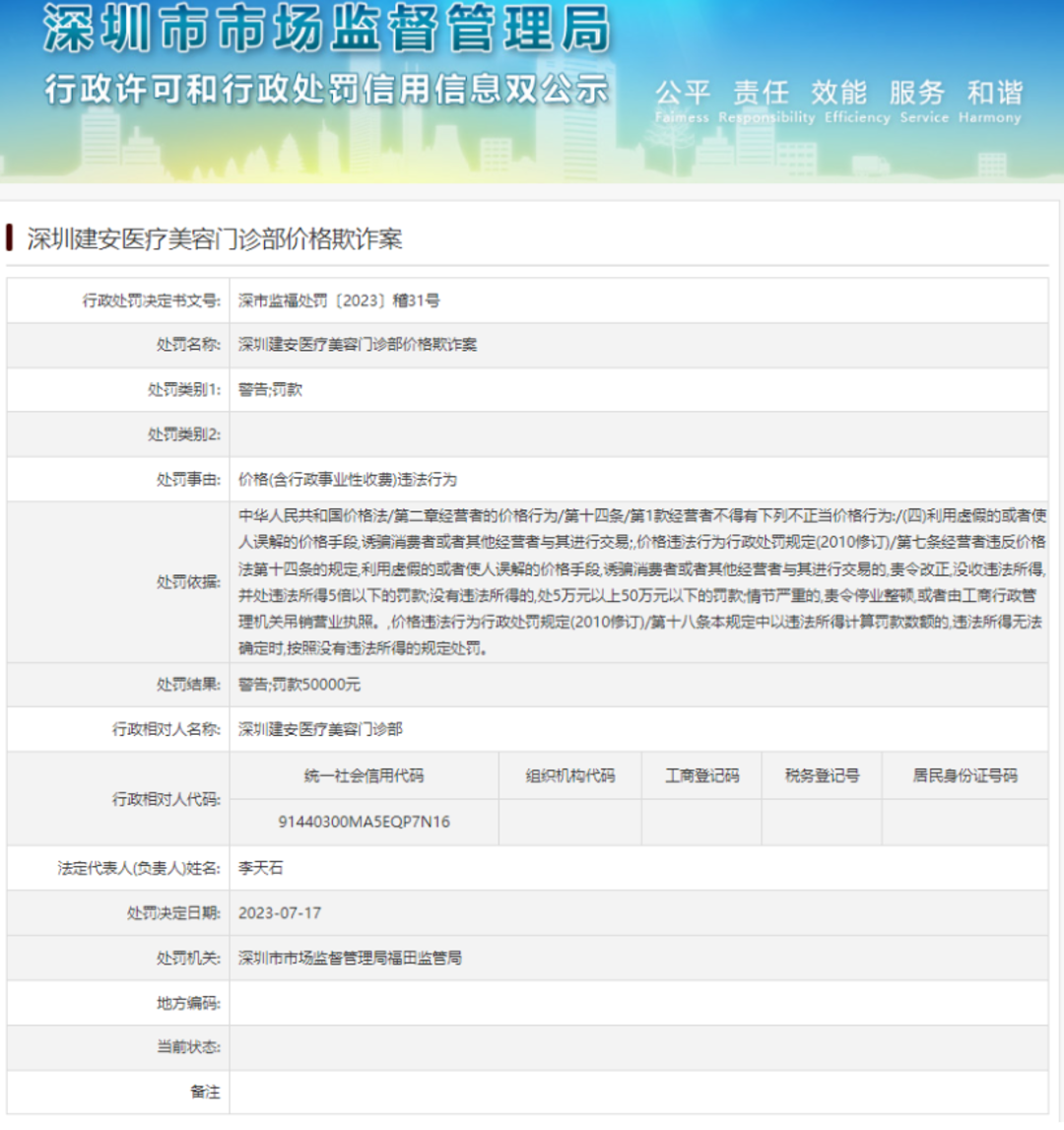Click the legal basis paragraph starting 中华人民共和国价格法
1064x1130 pixels.
tap(642, 581)
